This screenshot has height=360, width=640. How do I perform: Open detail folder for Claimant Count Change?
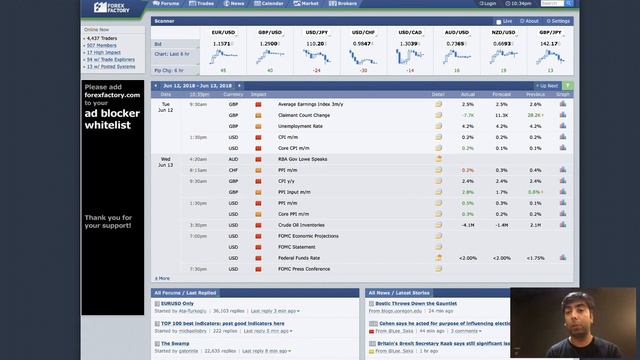tap(438, 115)
